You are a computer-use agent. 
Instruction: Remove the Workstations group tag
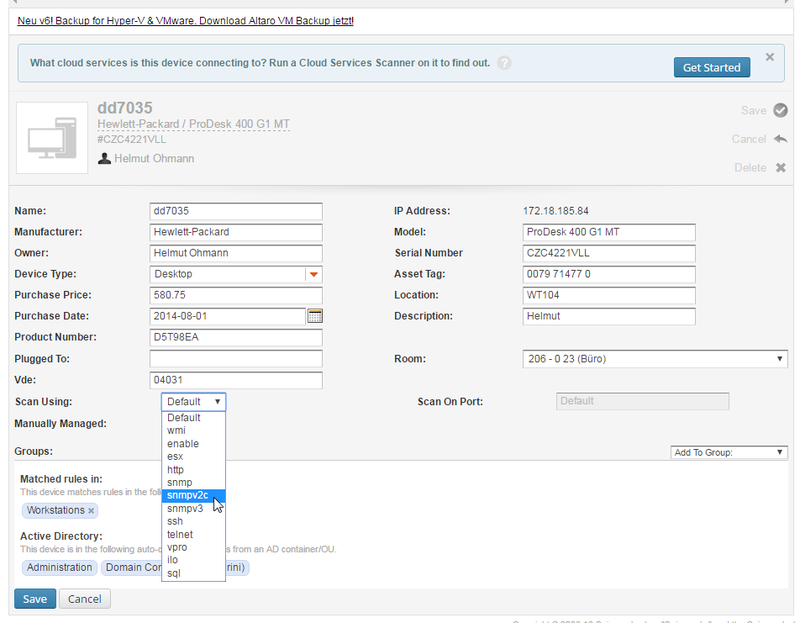pyautogui.click(x=93, y=510)
